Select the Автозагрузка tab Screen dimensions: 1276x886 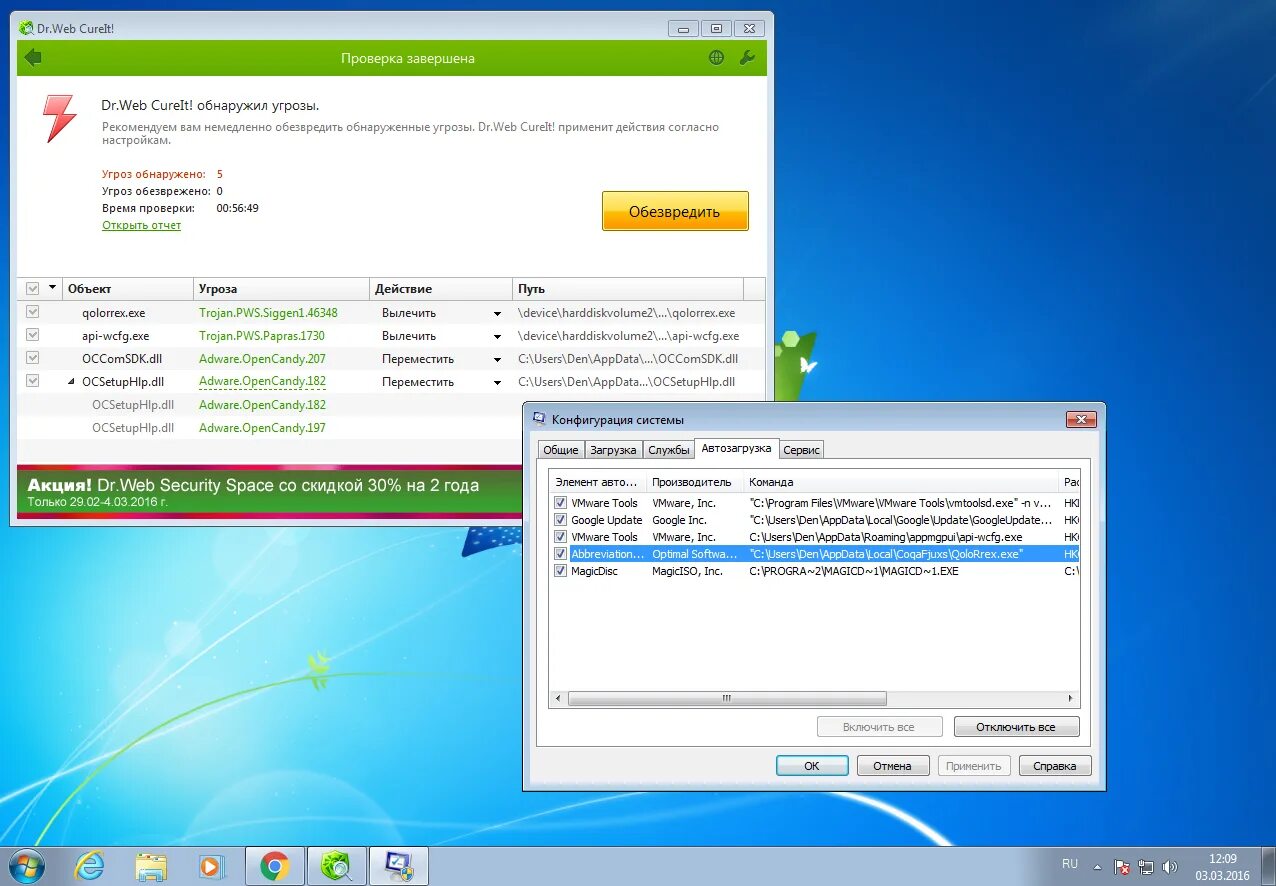(x=736, y=448)
